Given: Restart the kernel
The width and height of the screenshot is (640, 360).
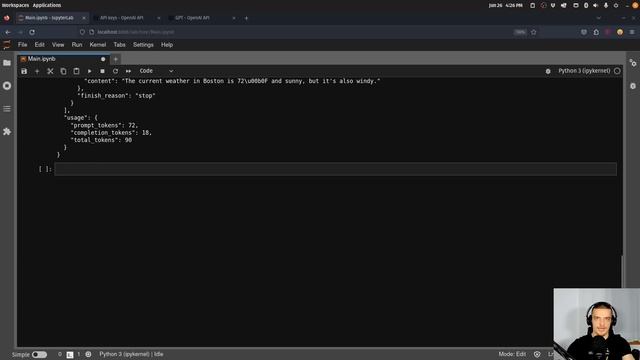Looking at the screenshot, I should click(x=116, y=71).
